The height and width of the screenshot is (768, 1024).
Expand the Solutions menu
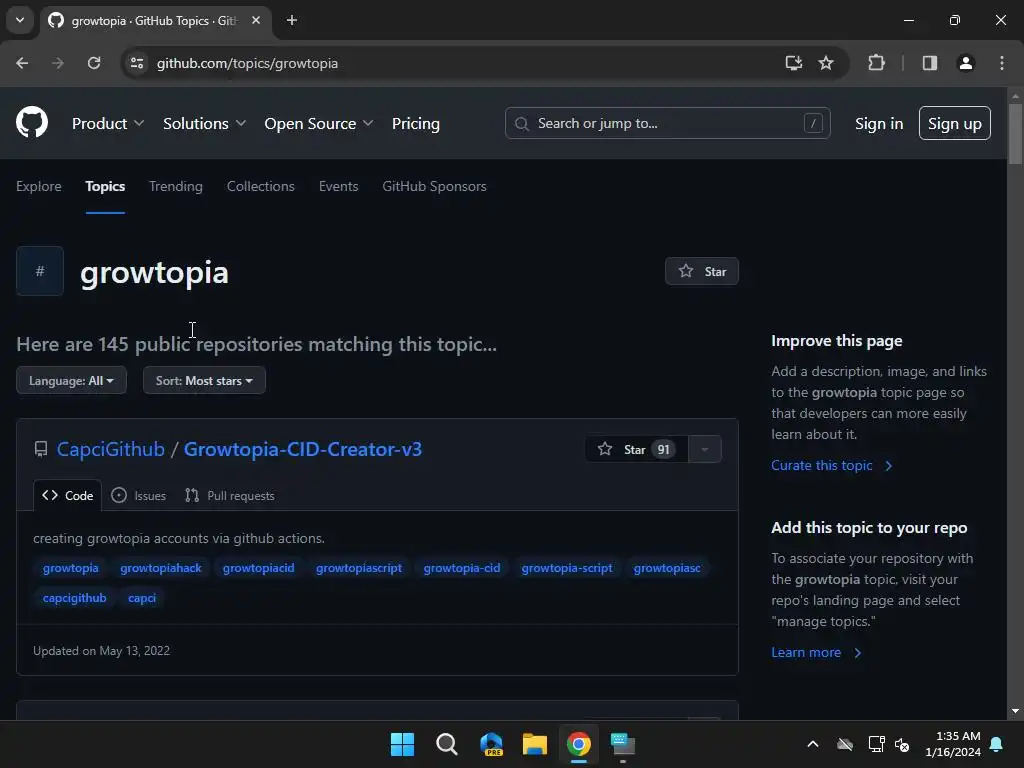204,123
